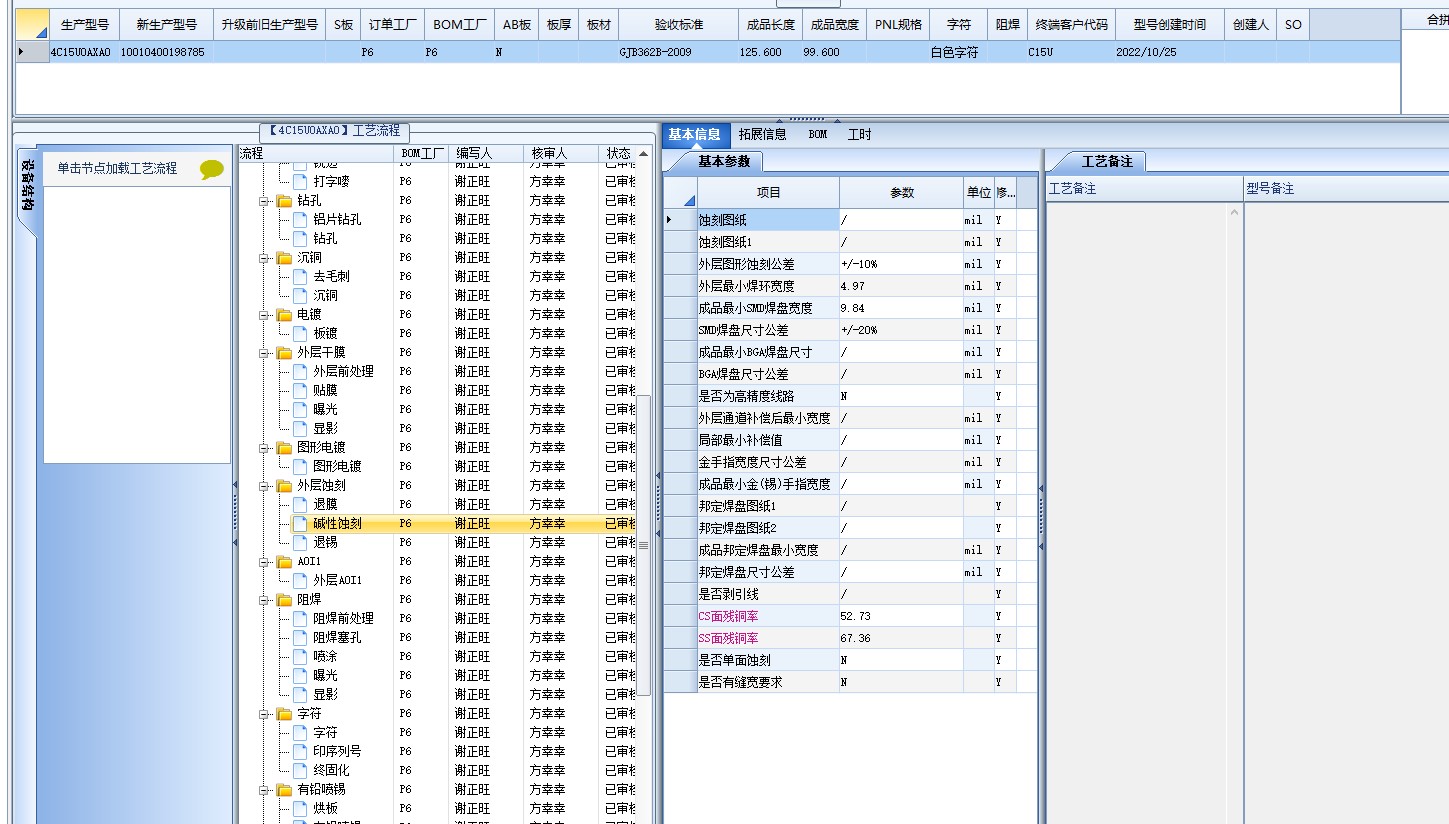Click the 单击节点加载工艺流程 label
Screen dimensions: 1449x824
point(117,169)
